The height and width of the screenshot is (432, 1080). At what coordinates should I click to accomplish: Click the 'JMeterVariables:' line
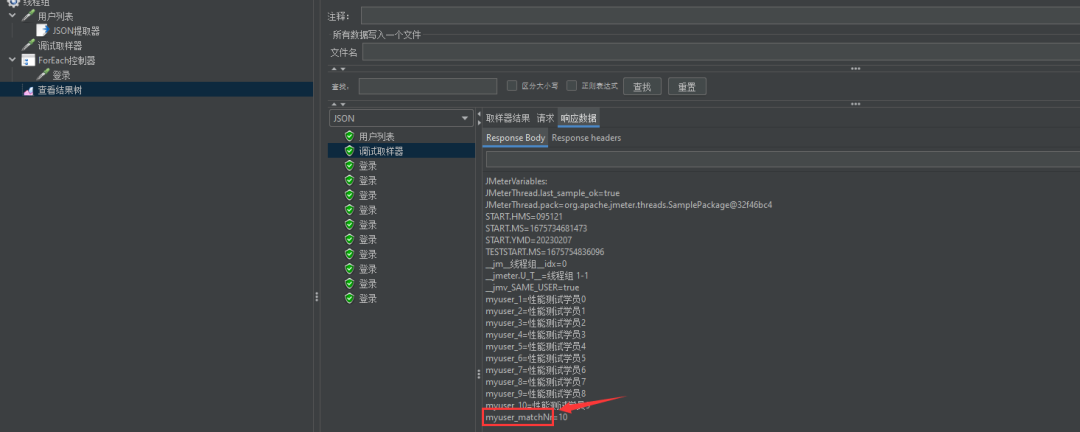pyautogui.click(x=516, y=181)
